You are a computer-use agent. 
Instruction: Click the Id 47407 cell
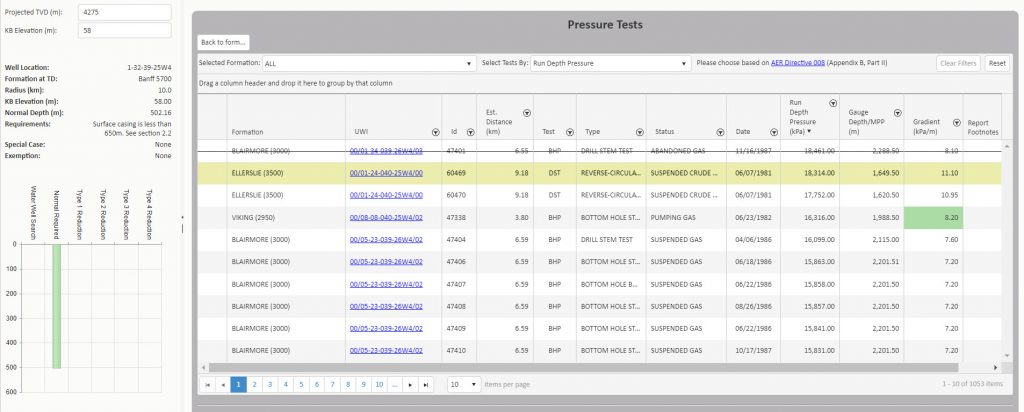(459, 284)
